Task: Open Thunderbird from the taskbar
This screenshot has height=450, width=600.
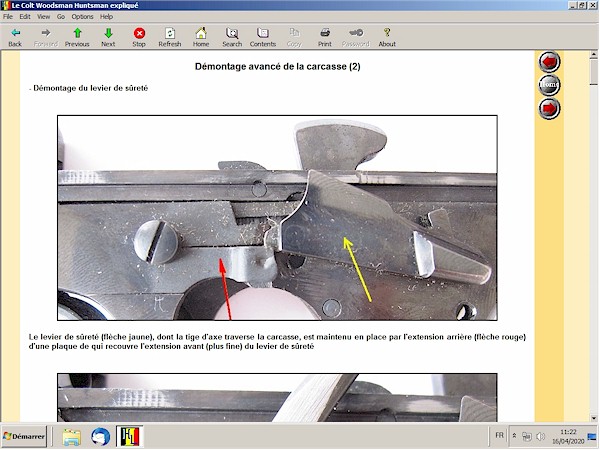Action: (100, 437)
